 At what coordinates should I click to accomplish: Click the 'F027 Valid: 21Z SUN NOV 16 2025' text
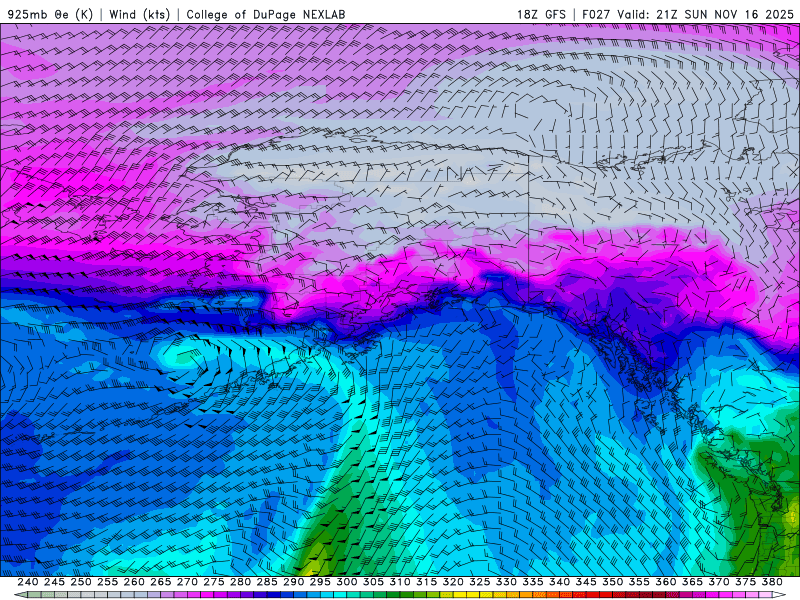pyautogui.click(x=688, y=14)
